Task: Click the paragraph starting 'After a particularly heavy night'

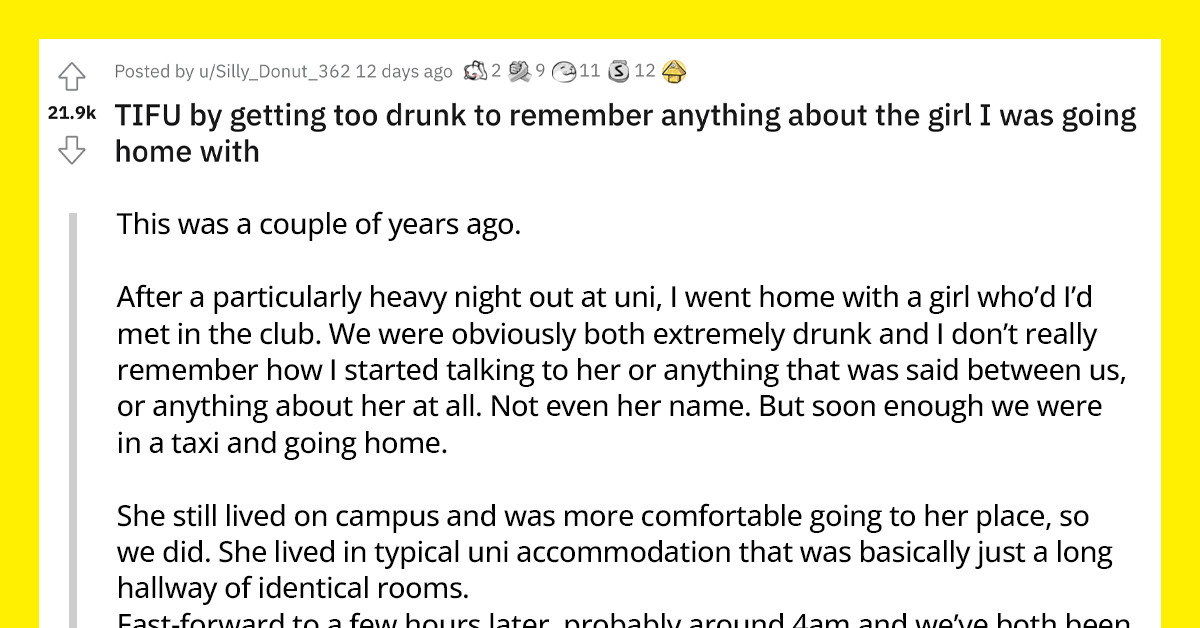Action: click(600, 370)
